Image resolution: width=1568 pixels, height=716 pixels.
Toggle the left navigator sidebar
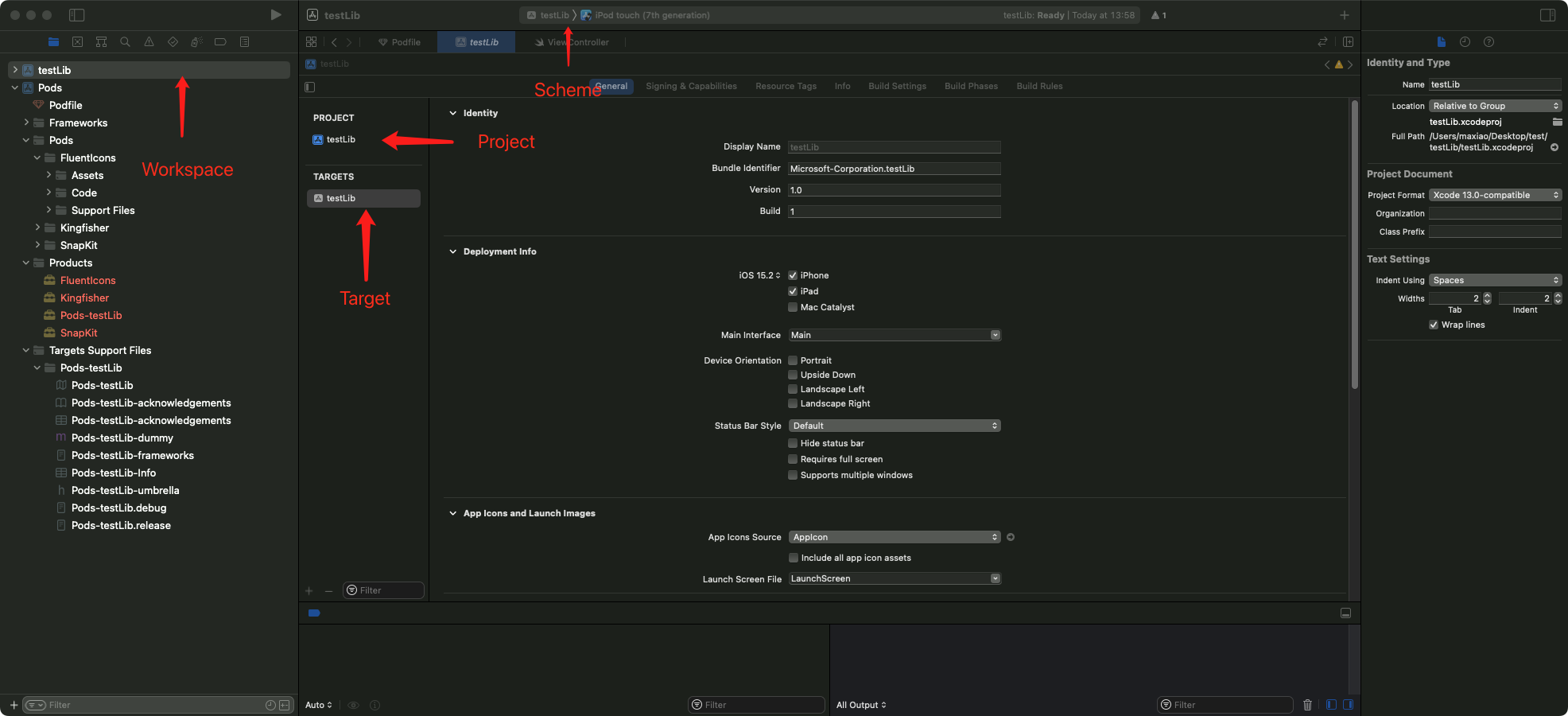(77, 15)
